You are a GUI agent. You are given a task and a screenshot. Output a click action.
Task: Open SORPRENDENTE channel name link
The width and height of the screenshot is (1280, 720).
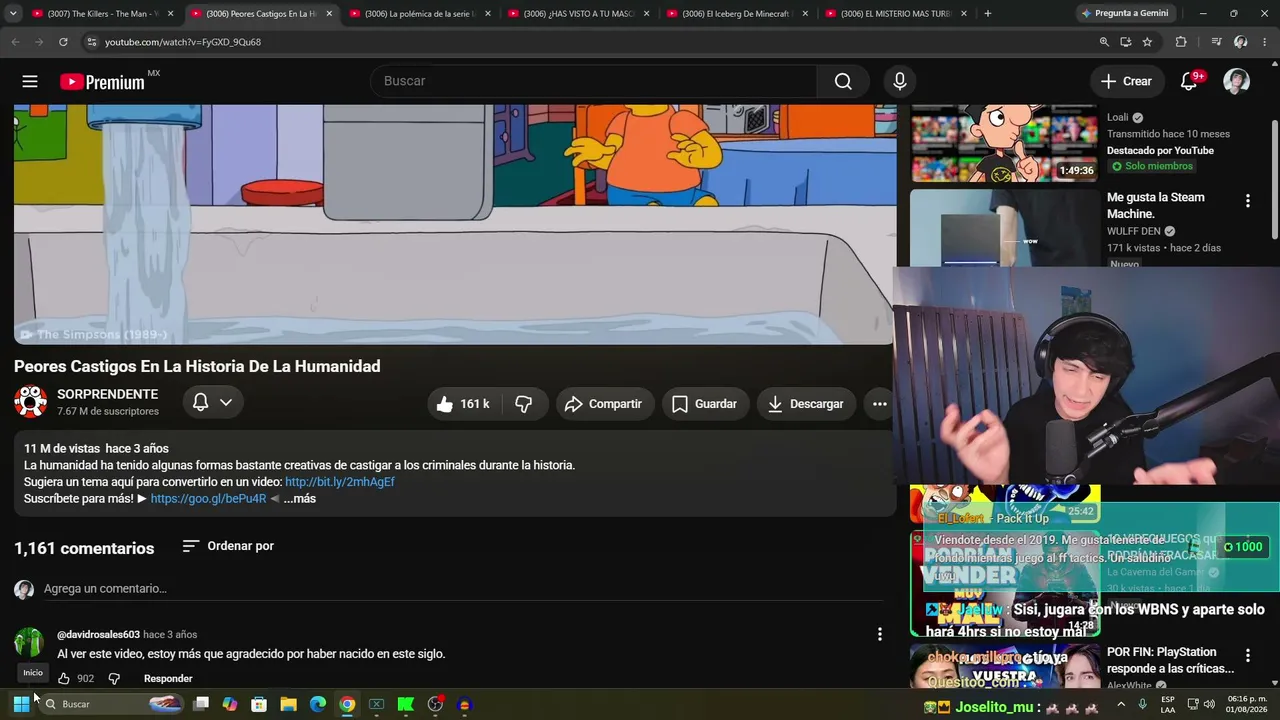tap(108, 395)
